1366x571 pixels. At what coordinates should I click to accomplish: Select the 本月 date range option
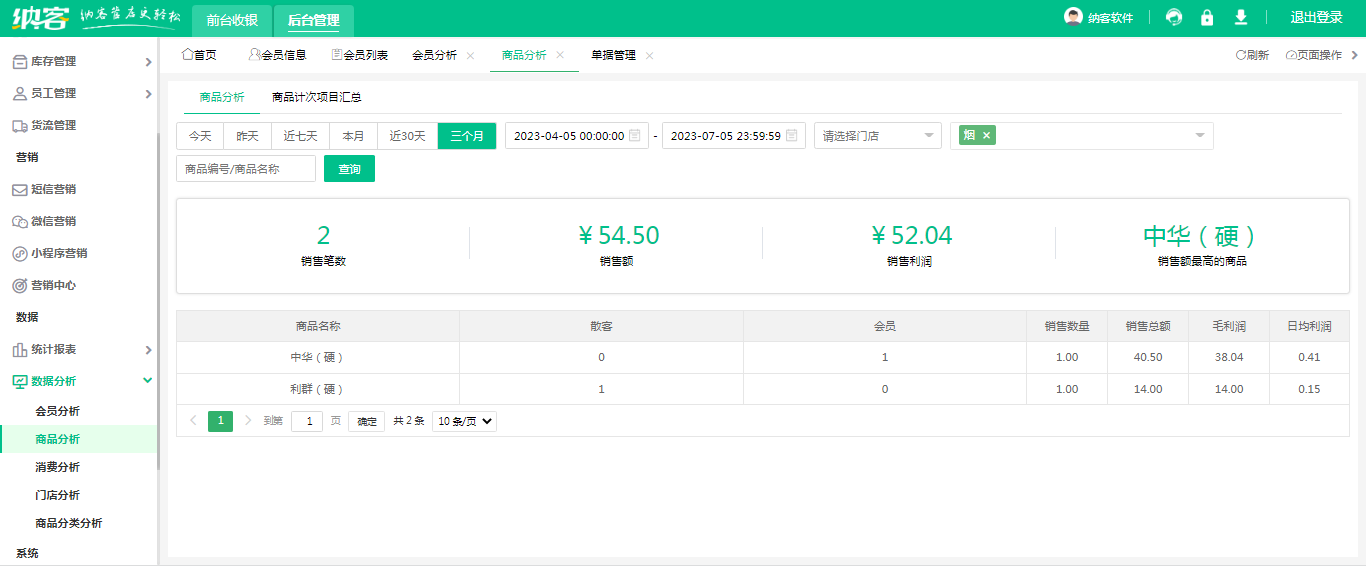353,136
